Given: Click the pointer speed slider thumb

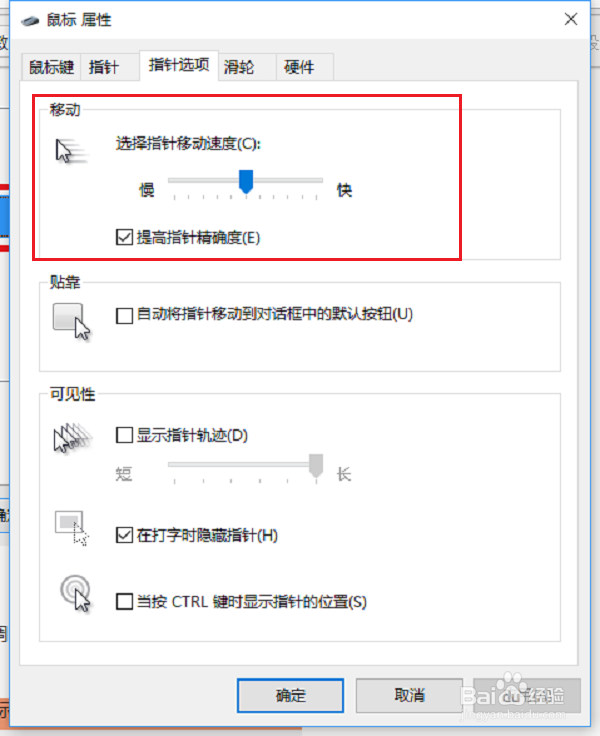Looking at the screenshot, I should point(246,182).
